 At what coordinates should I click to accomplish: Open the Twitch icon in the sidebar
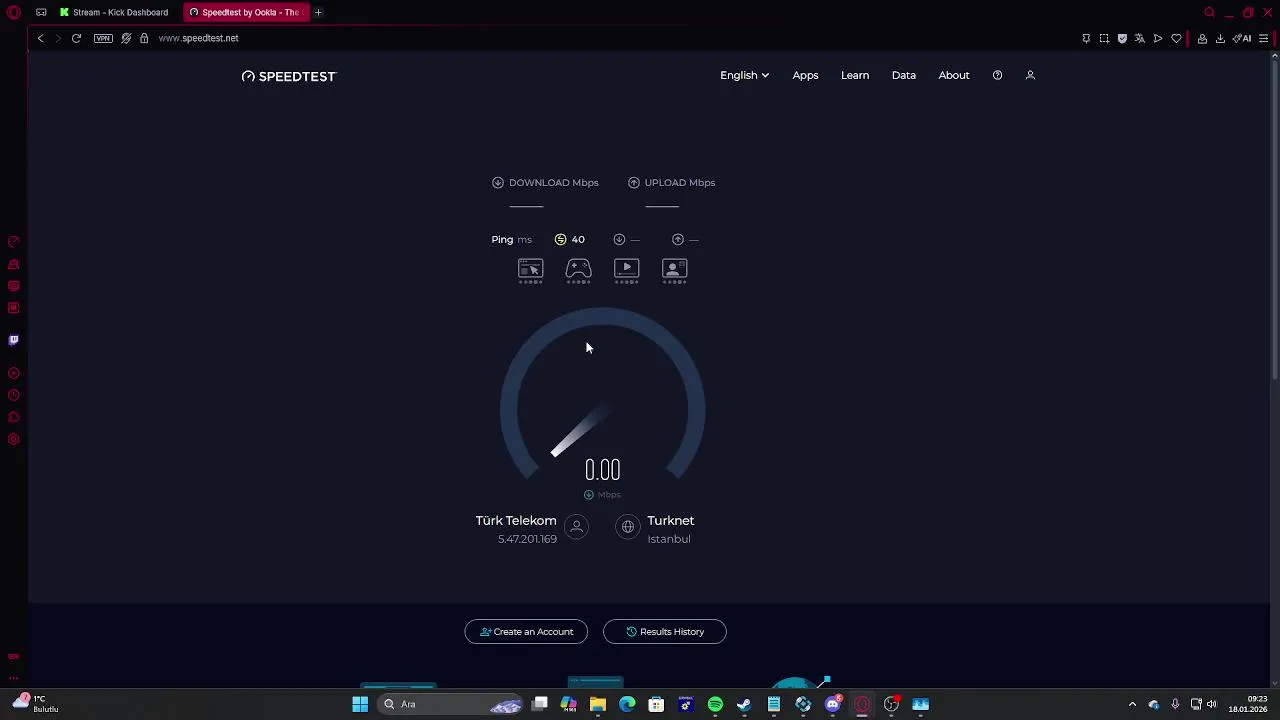(14, 340)
